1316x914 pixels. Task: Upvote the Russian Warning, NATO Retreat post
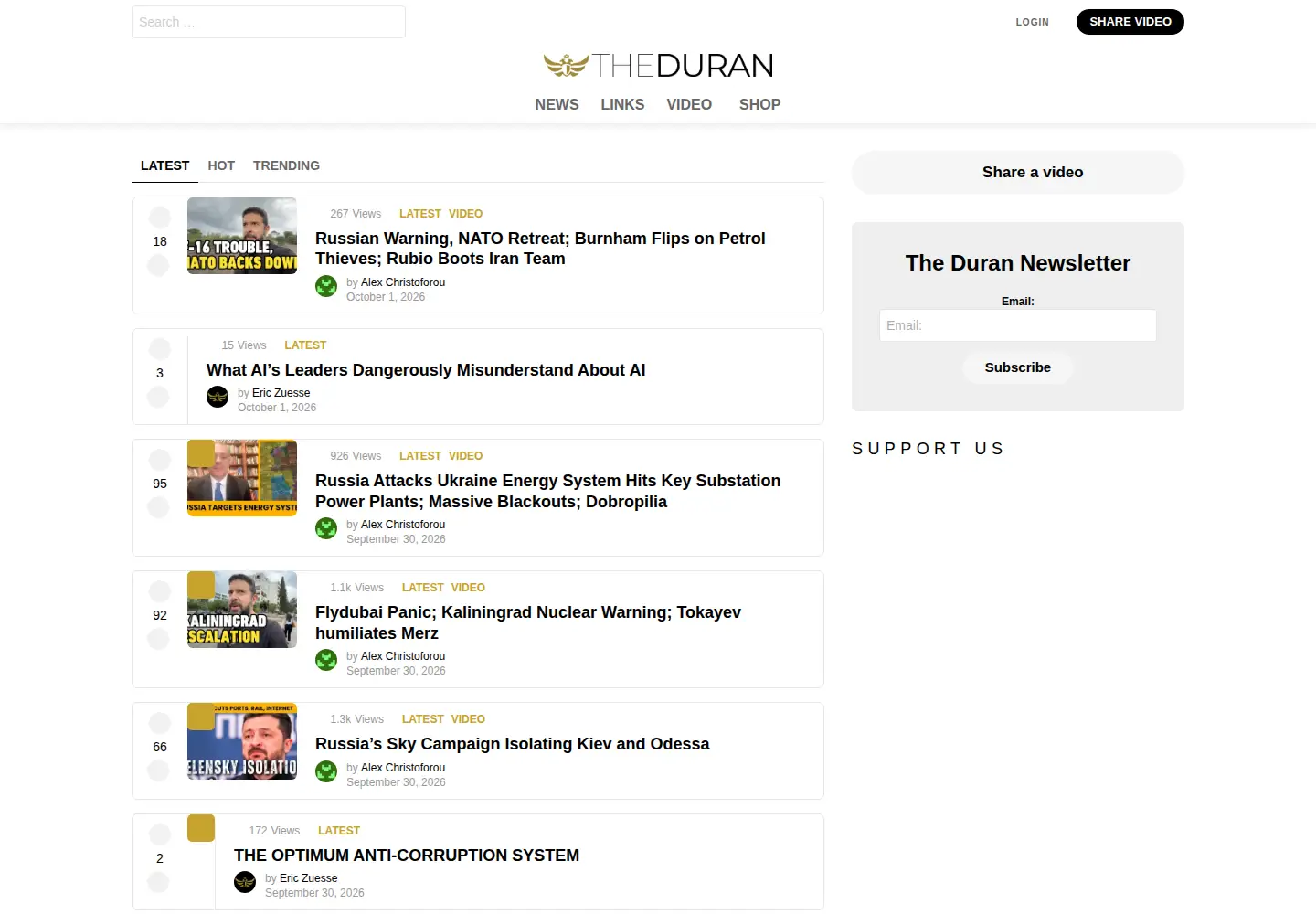(160, 218)
